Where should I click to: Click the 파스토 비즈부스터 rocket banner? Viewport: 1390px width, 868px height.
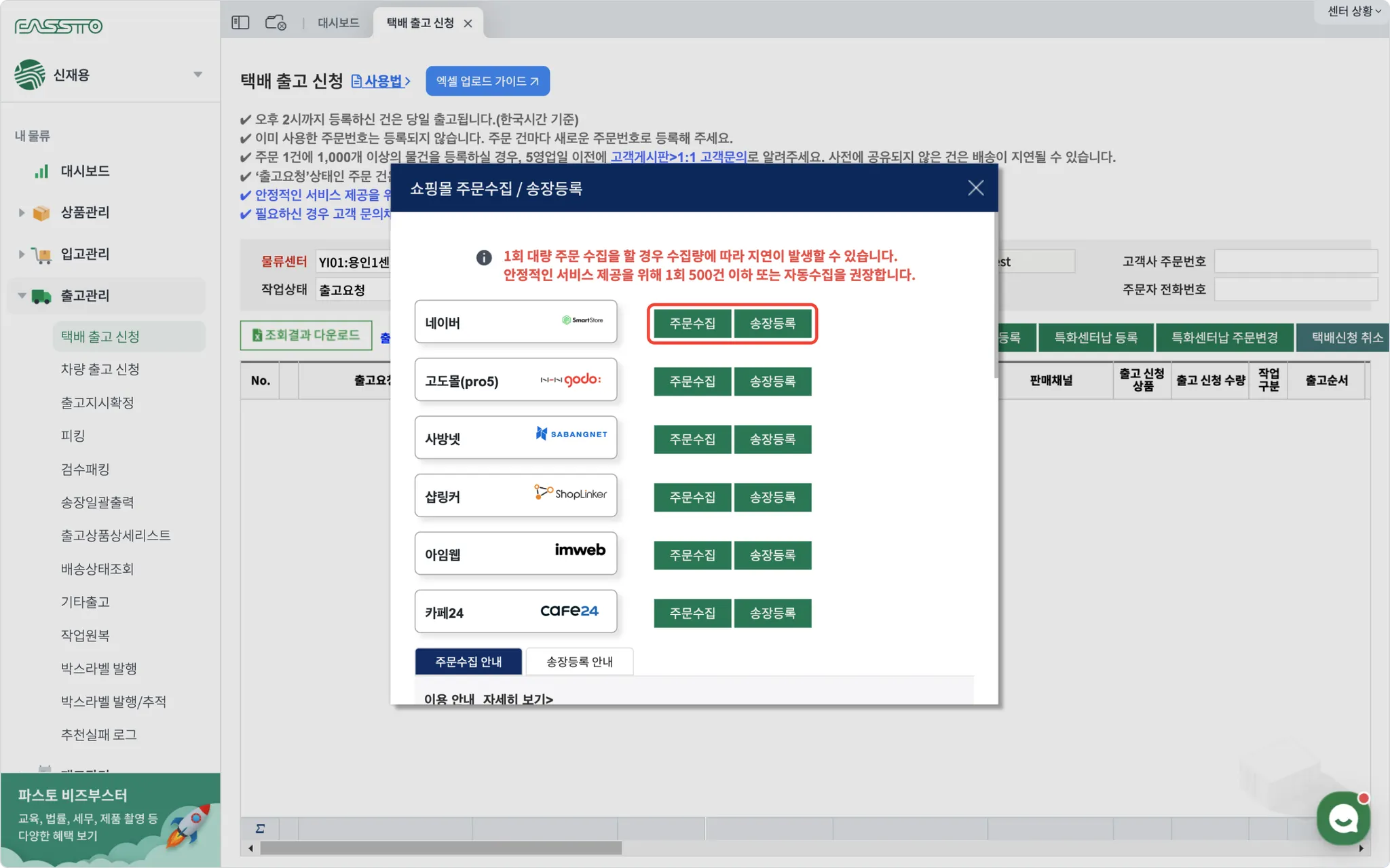pyautogui.click(x=110, y=820)
